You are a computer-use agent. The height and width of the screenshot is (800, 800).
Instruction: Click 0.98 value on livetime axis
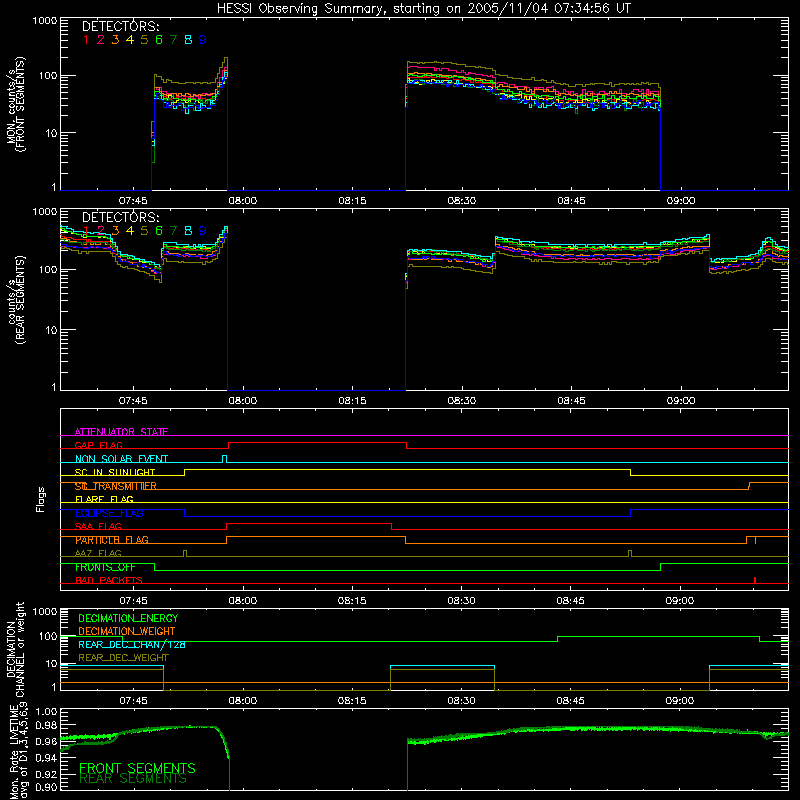(x=46, y=726)
